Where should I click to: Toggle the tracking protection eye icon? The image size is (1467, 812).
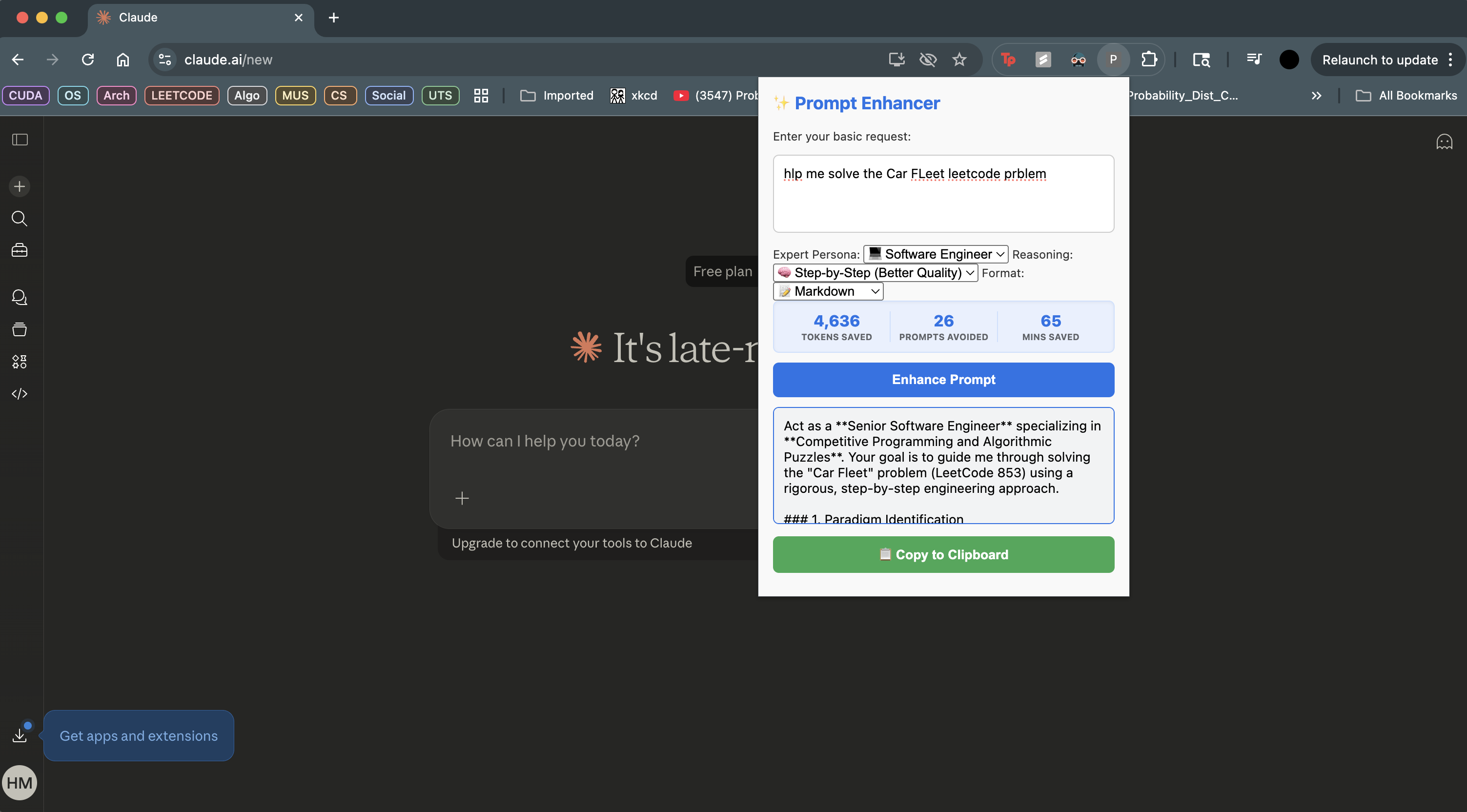point(928,59)
